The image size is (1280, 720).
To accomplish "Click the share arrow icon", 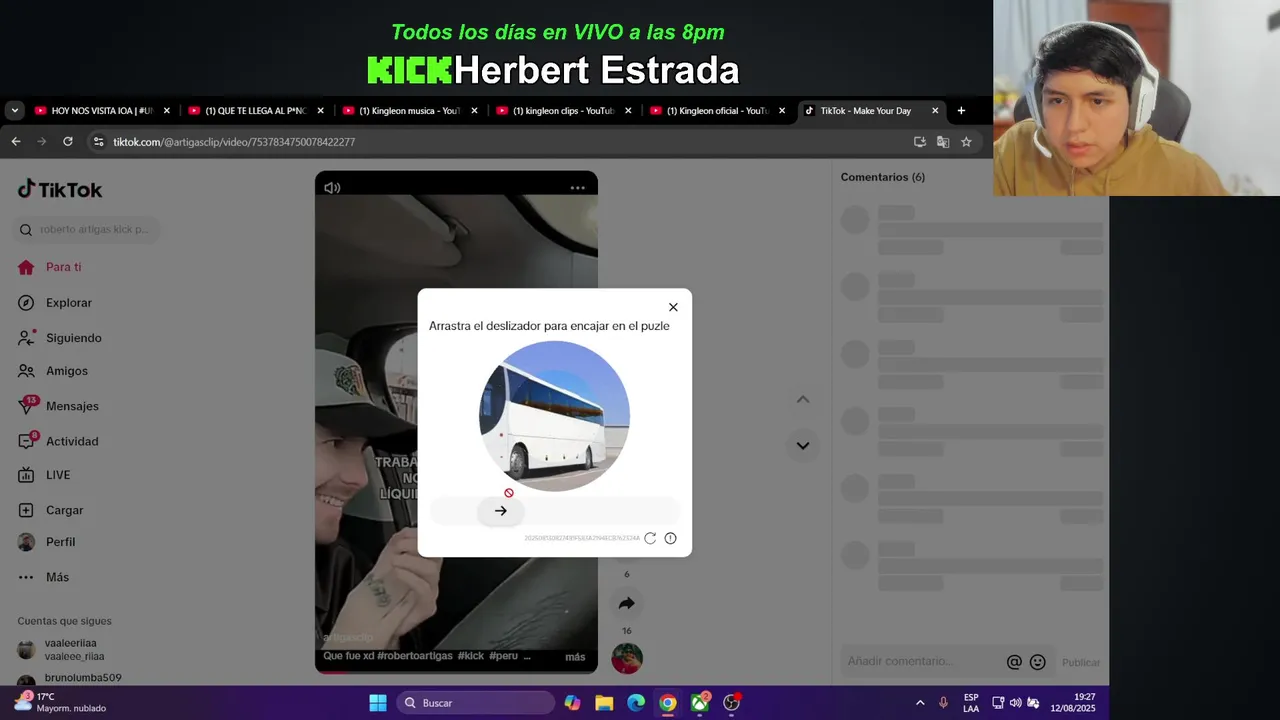I will [x=627, y=603].
